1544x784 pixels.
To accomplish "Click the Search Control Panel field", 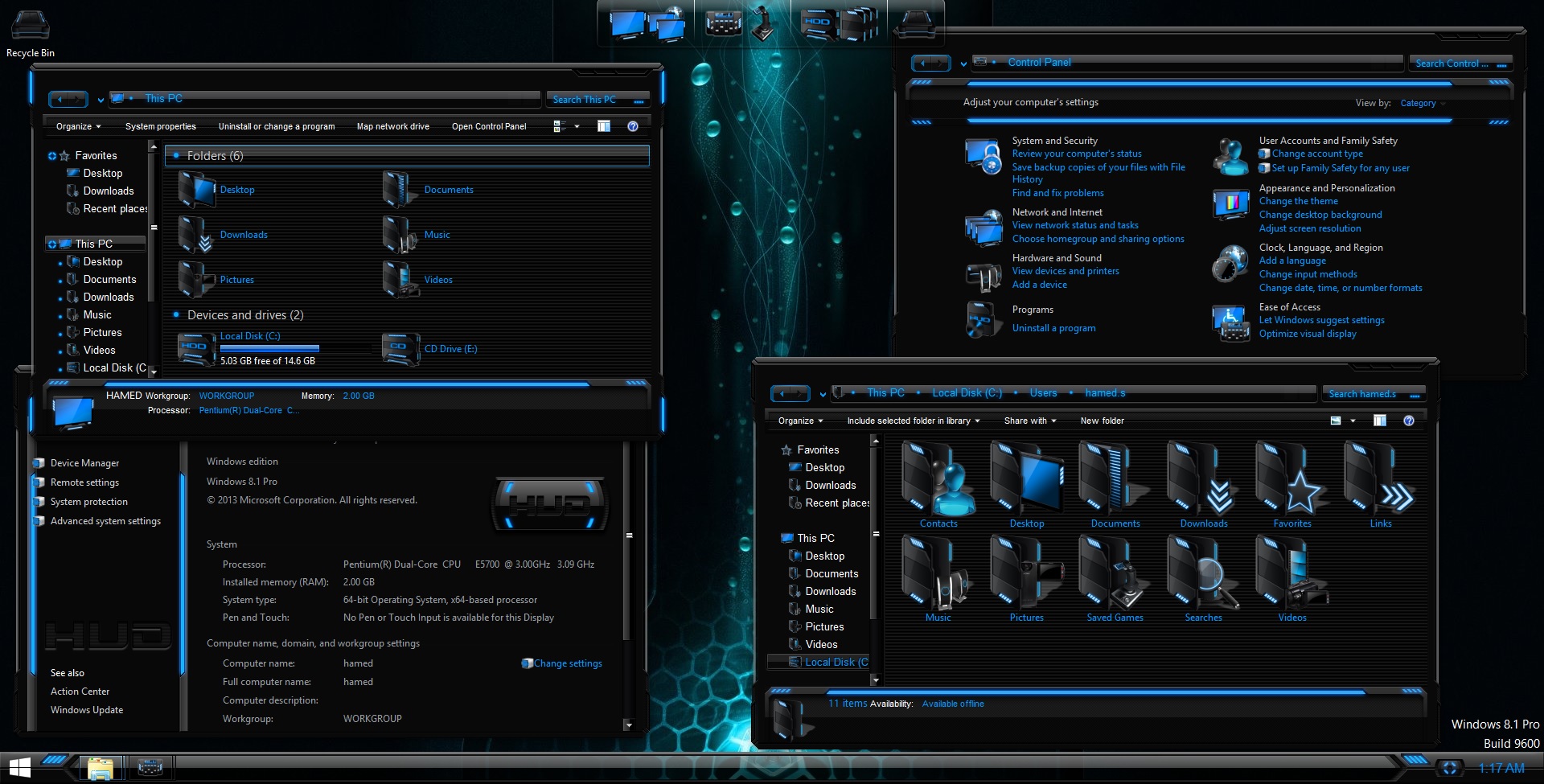I will coord(1452,64).
